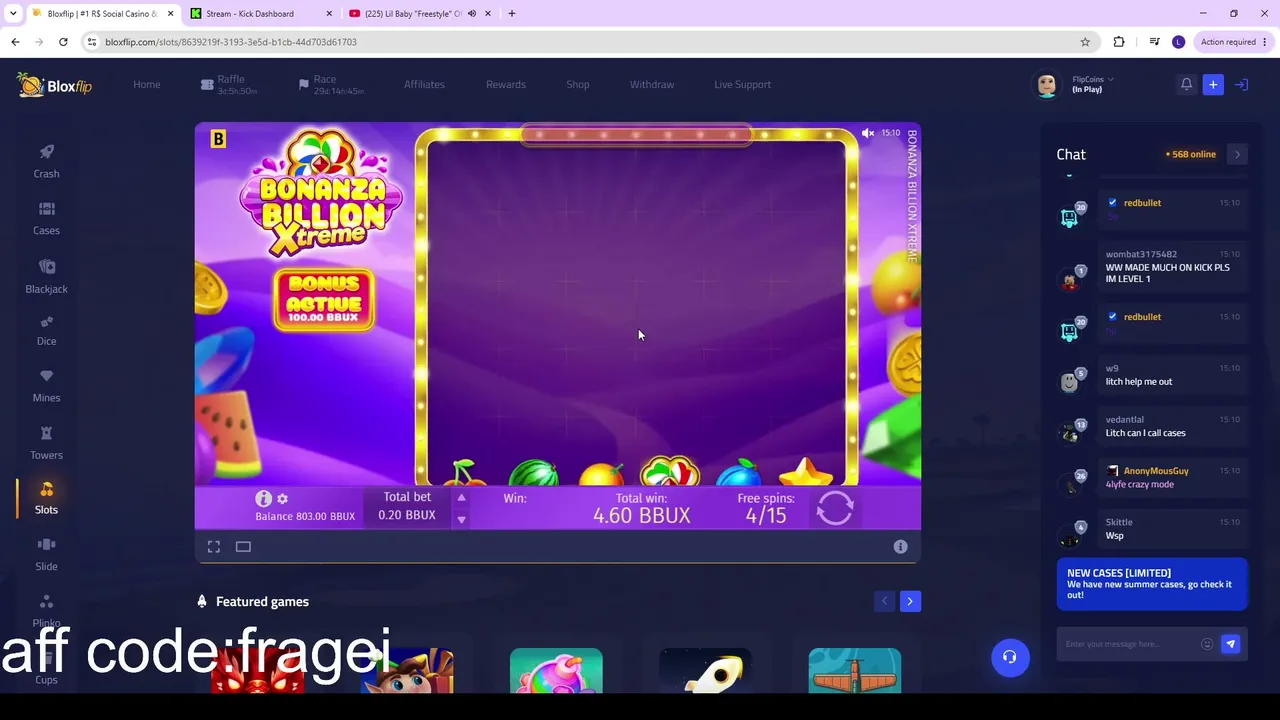The image size is (1280, 720).
Task: Open game information below the slot
Action: [x=900, y=547]
